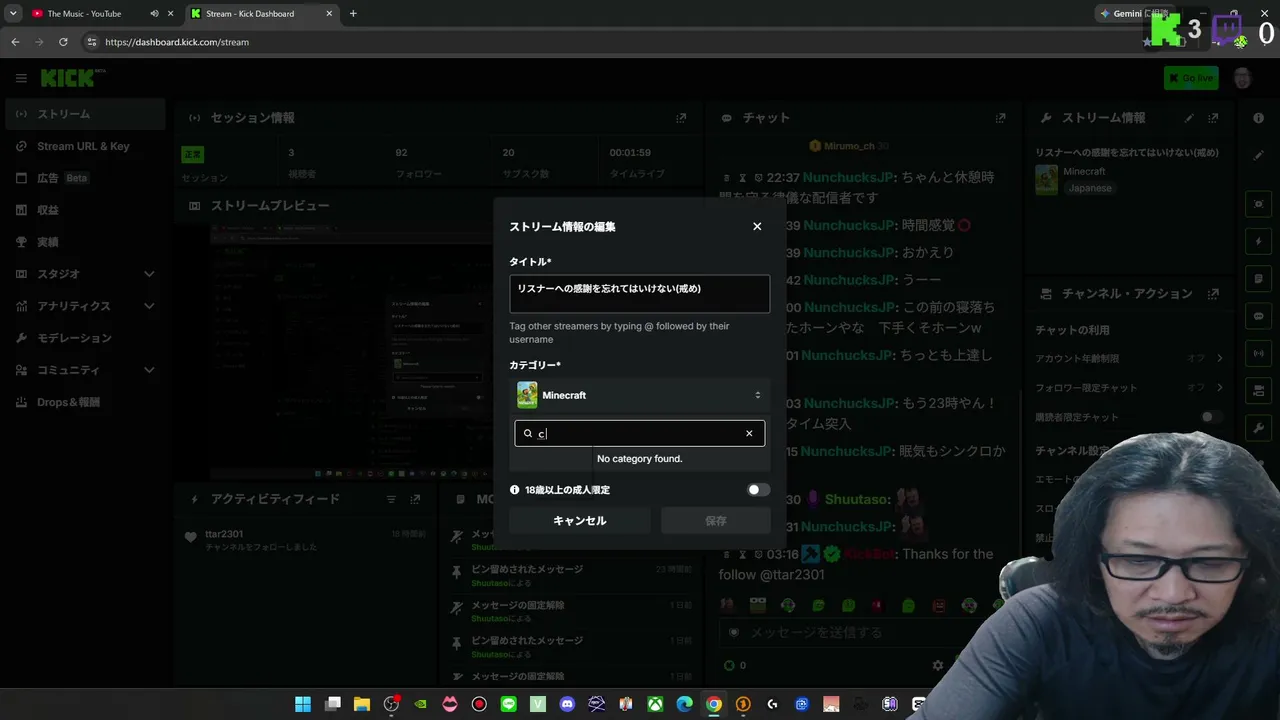Image resolution: width=1280 pixels, height=720 pixels.
Task: Edit the stream title text field
Action: coord(640,294)
